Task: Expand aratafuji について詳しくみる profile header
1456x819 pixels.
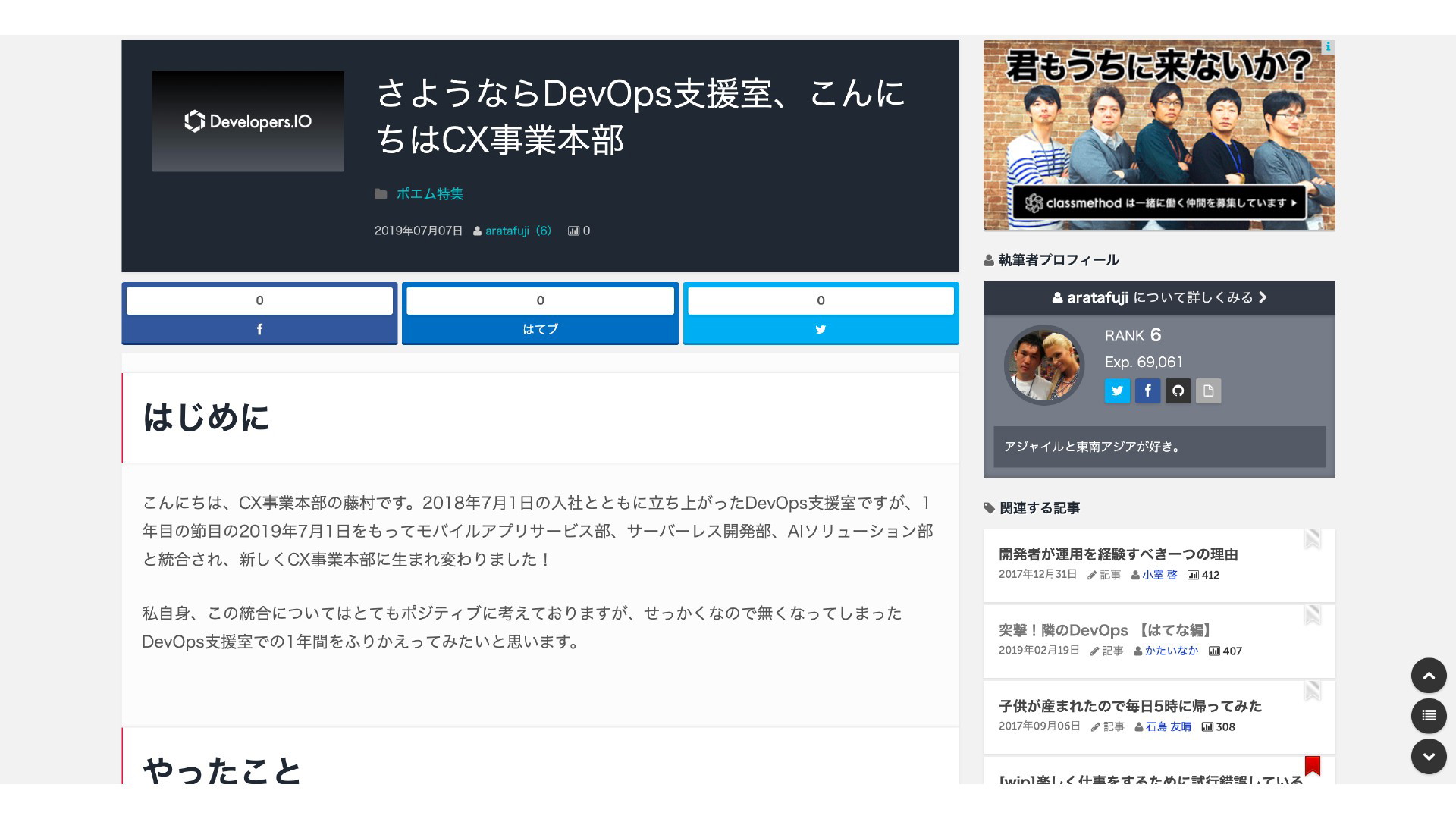Action: click(x=1159, y=298)
